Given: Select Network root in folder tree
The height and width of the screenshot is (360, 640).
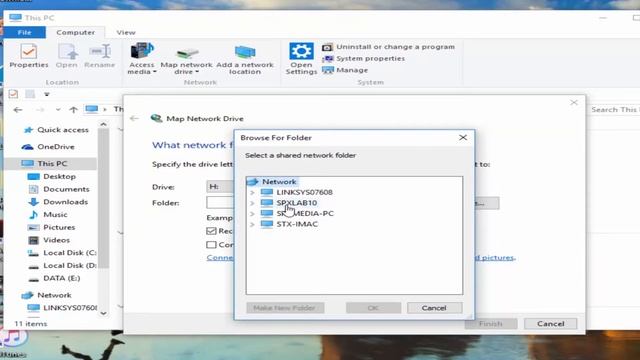Looking at the screenshot, I should pyautogui.click(x=279, y=182).
